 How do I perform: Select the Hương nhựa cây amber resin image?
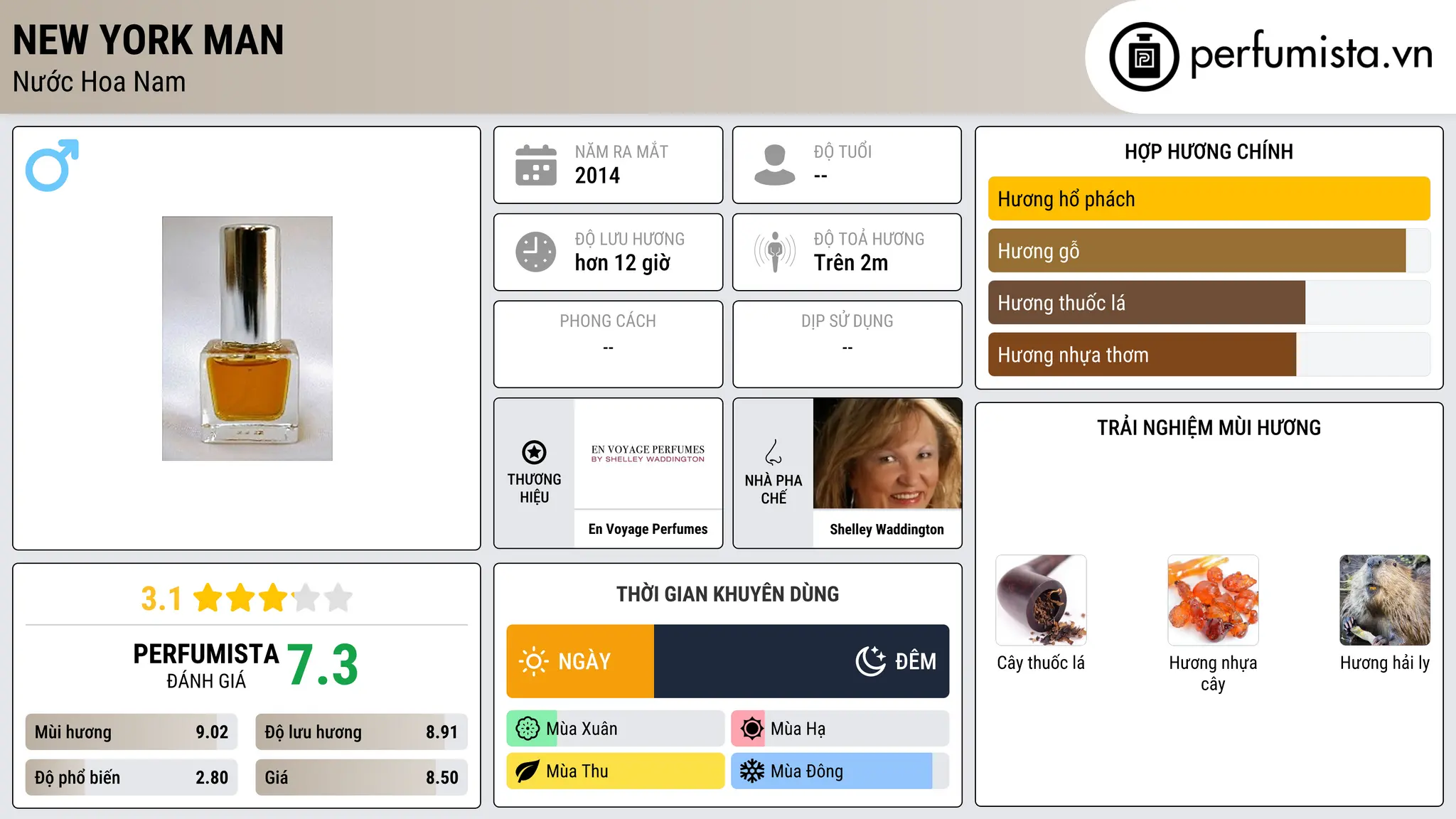tap(1213, 600)
